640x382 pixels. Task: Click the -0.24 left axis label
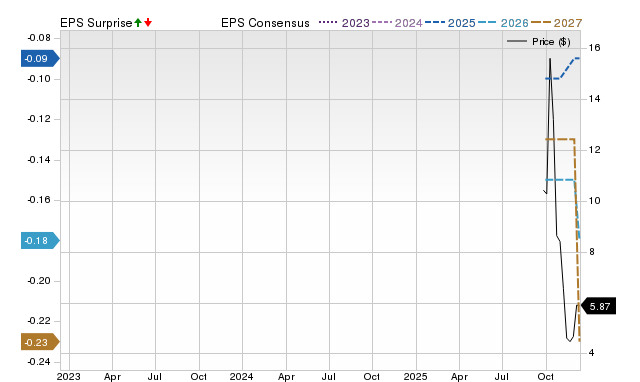point(39,362)
